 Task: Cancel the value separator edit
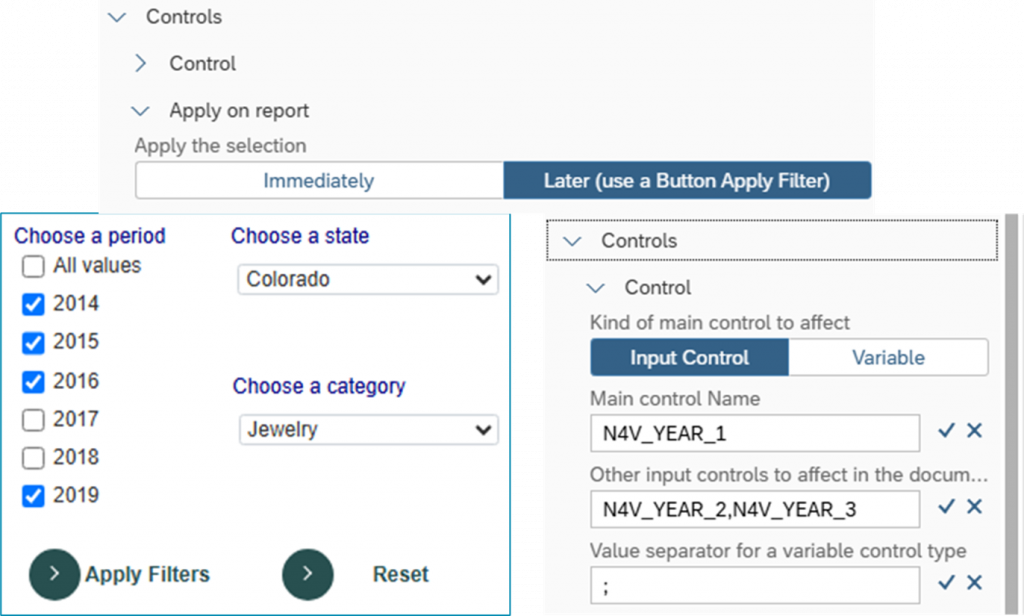pos(975,583)
